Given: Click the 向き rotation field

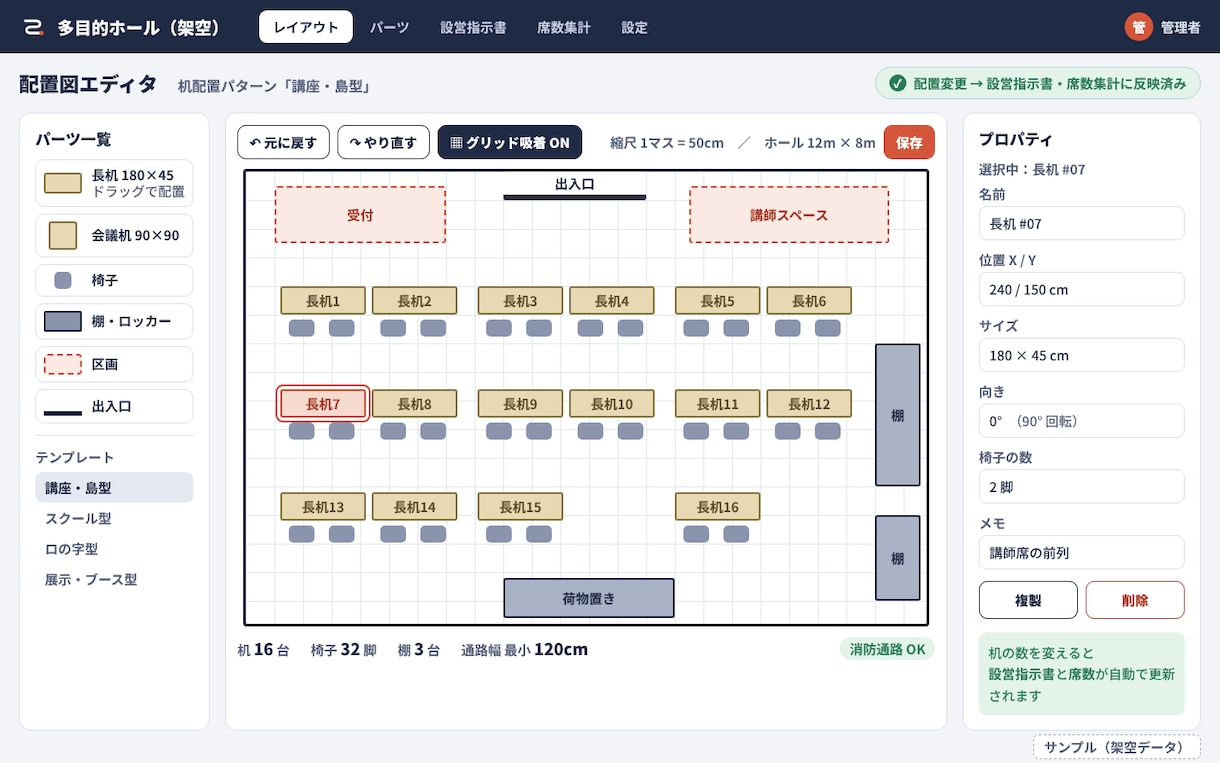Looking at the screenshot, I should point(1082,421).
